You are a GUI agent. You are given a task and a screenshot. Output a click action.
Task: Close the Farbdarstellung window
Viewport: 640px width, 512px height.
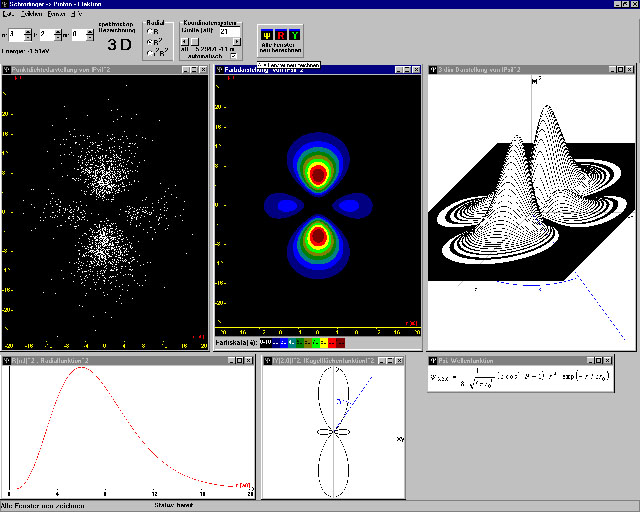point(418,70)
